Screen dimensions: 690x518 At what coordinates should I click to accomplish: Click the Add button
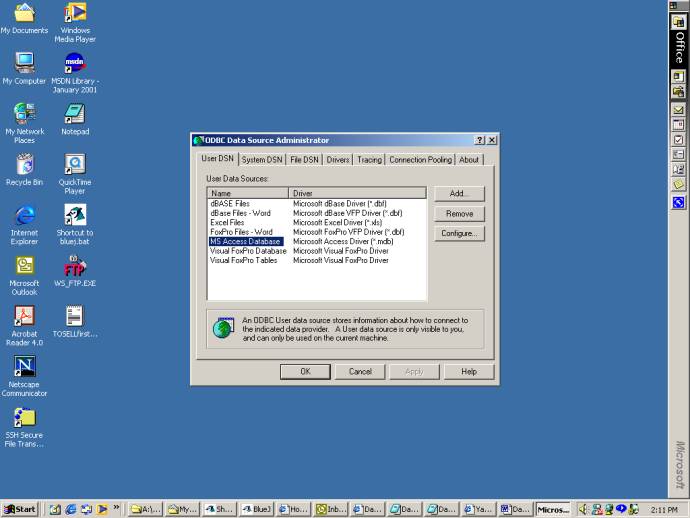(459, 194)
